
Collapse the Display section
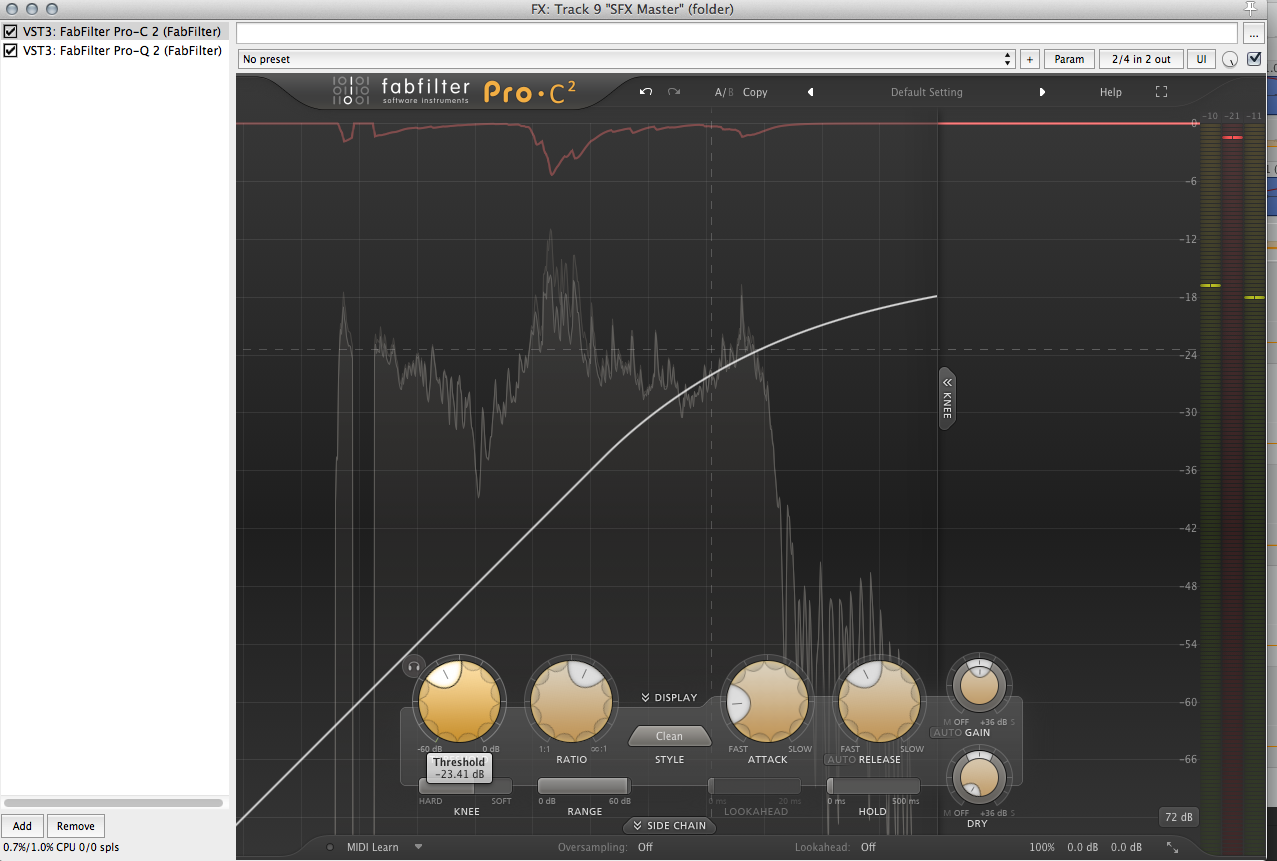tap(669, 698)
